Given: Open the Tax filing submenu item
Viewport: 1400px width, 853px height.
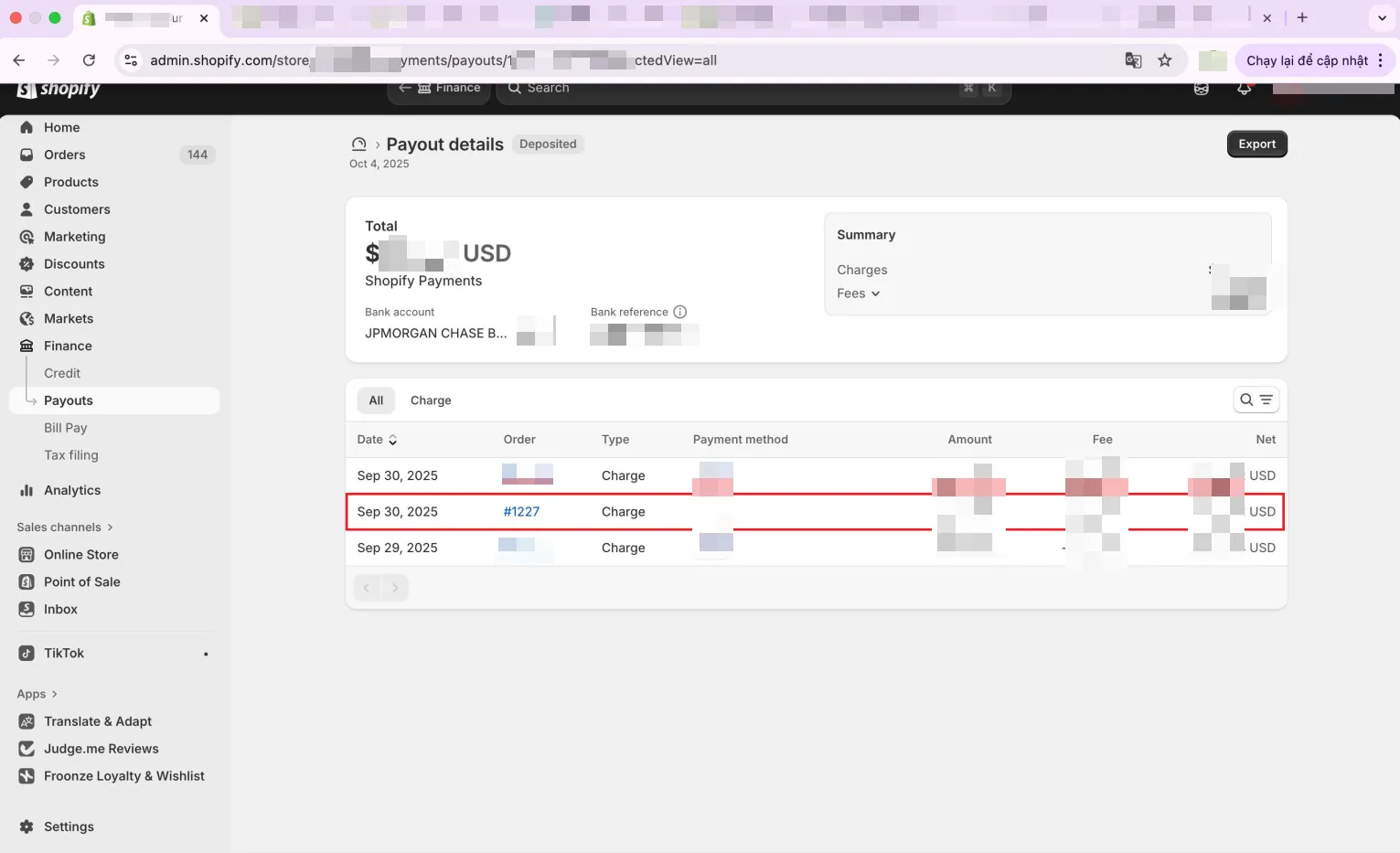Looking at the screenshot, I should pos(71,455).
